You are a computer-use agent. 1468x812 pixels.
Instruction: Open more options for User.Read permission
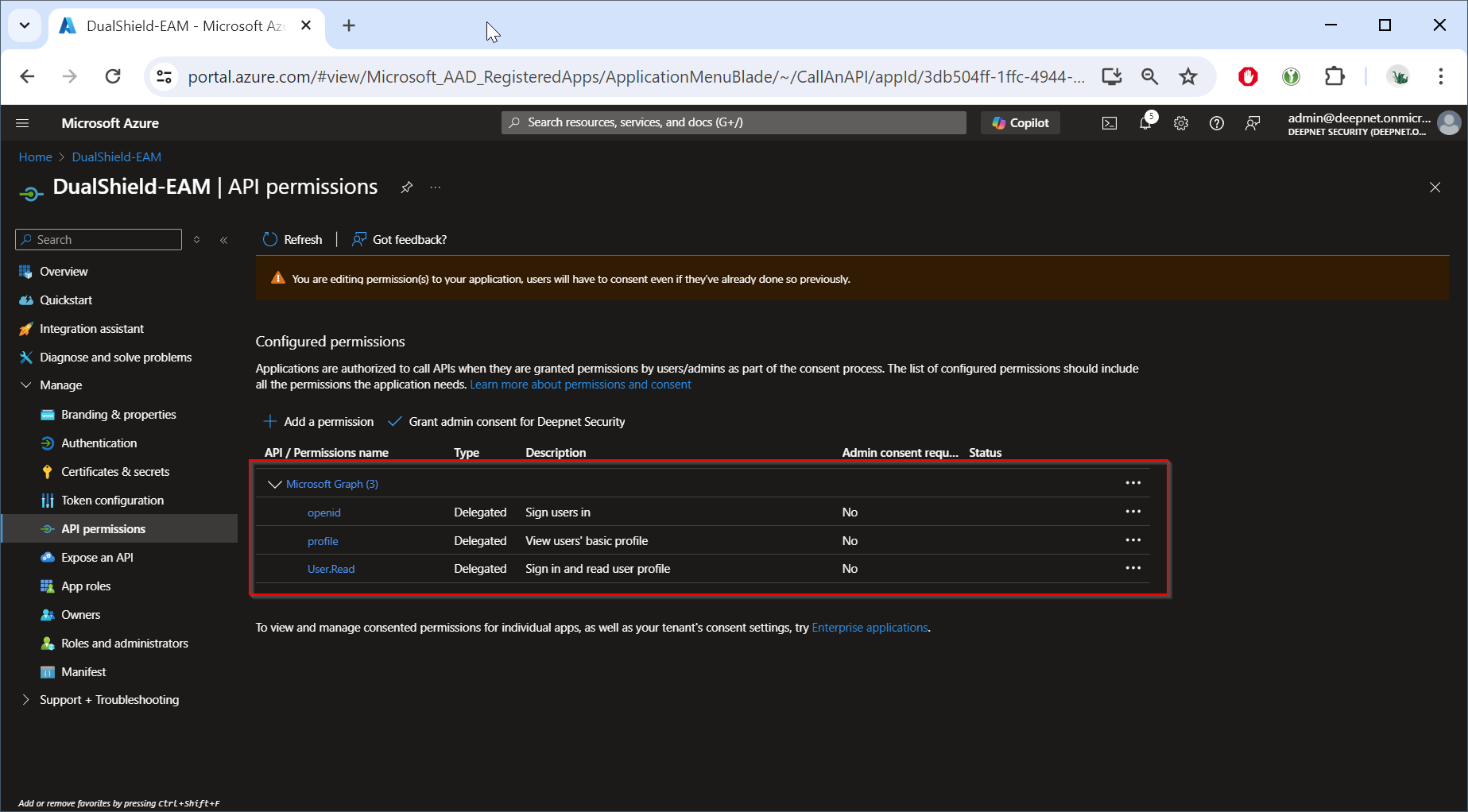click(1133, 569)
